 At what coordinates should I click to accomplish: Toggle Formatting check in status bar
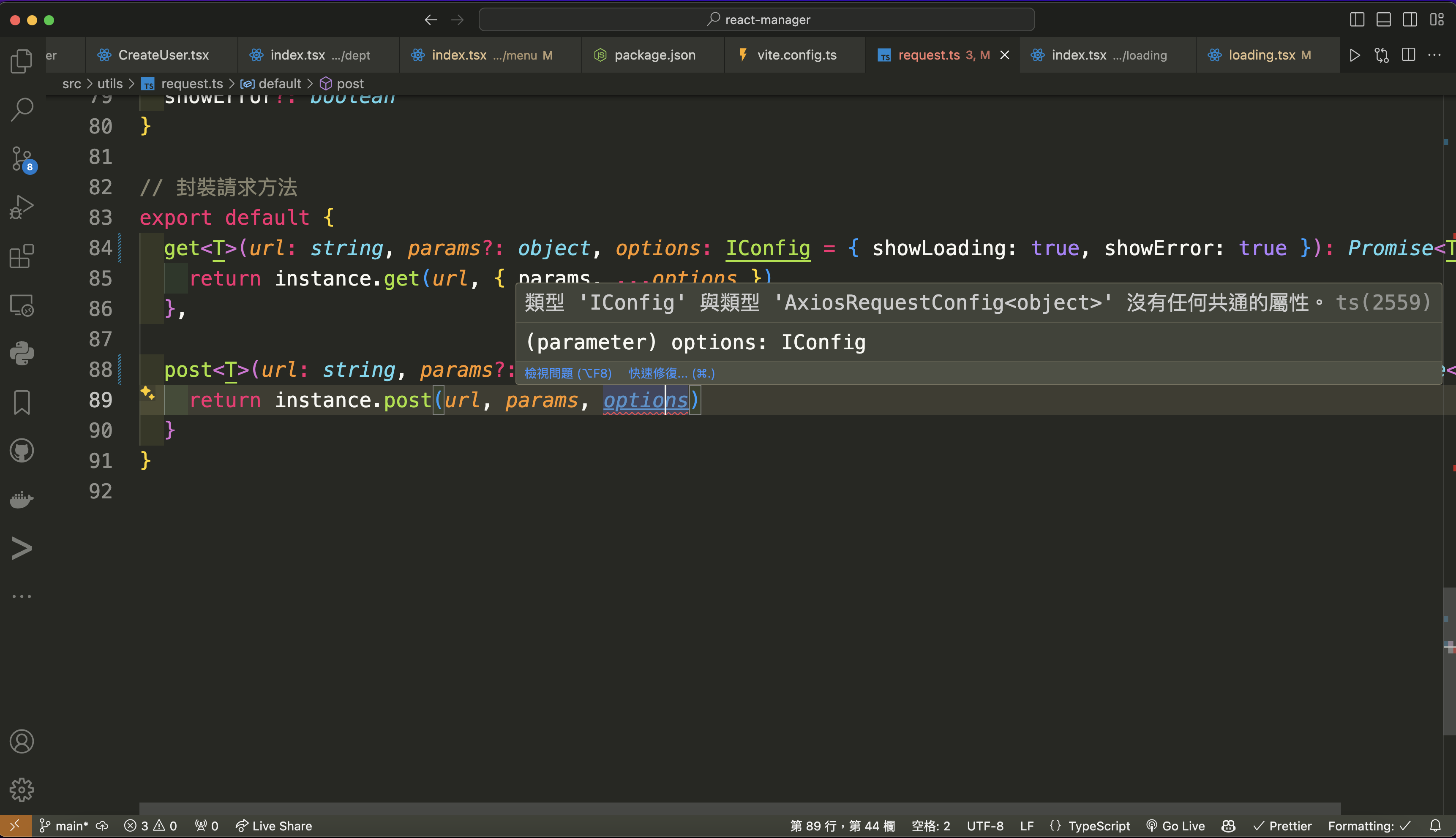point(1369,826)
